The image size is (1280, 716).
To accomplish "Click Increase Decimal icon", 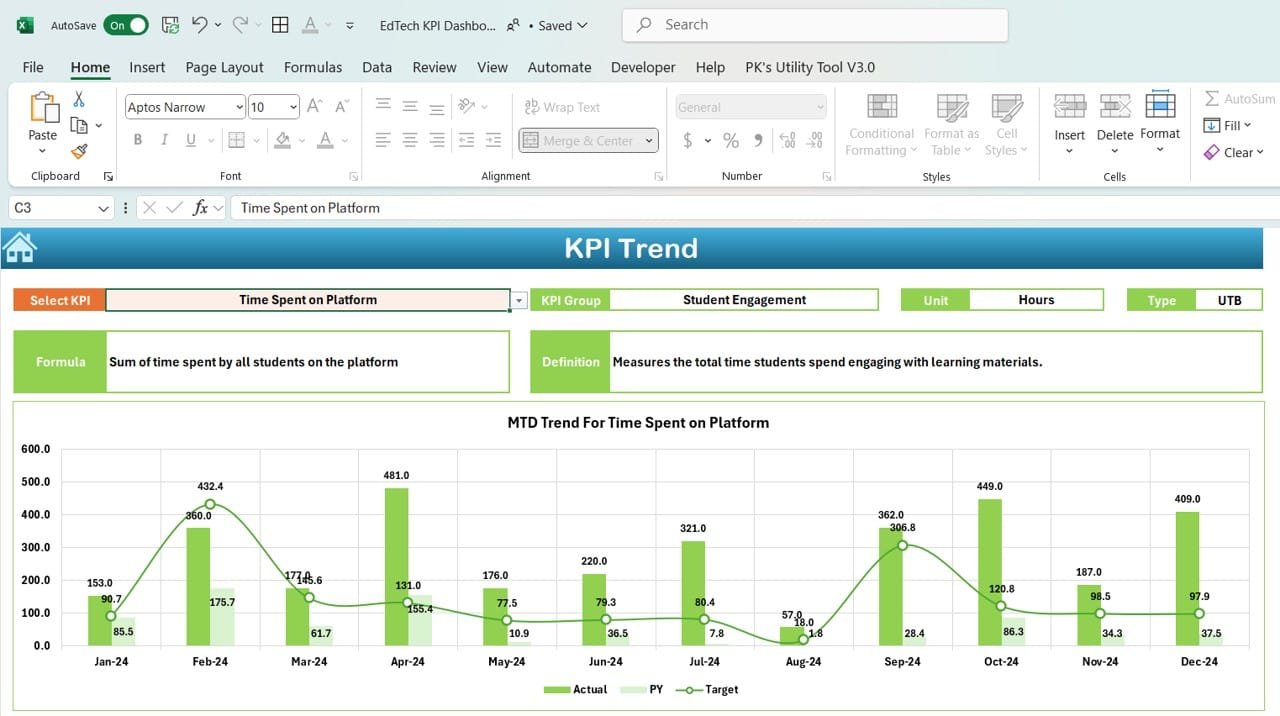I will tap(787, 140).
